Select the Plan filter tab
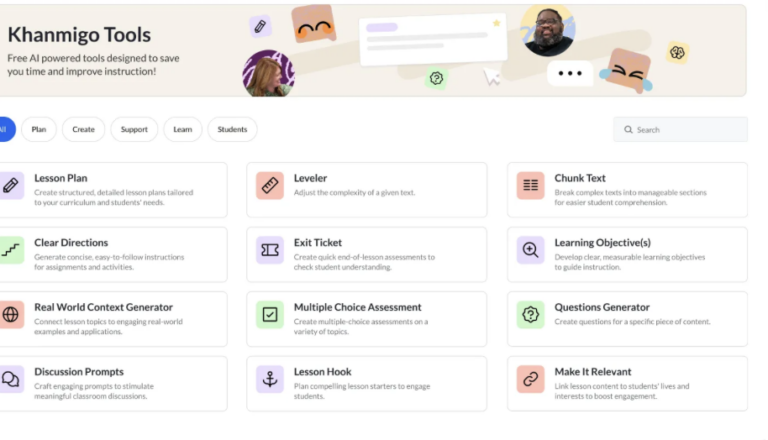The height and width of the screenshot is (440, 768). tap(39, 129)
